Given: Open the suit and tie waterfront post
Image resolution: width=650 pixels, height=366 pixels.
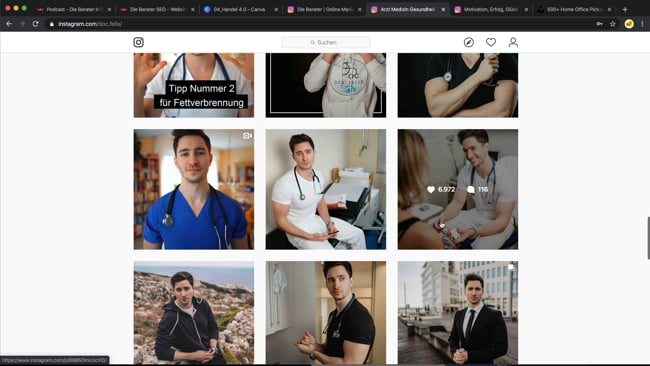Looking at the screenshot, I should tap(458, 313).
